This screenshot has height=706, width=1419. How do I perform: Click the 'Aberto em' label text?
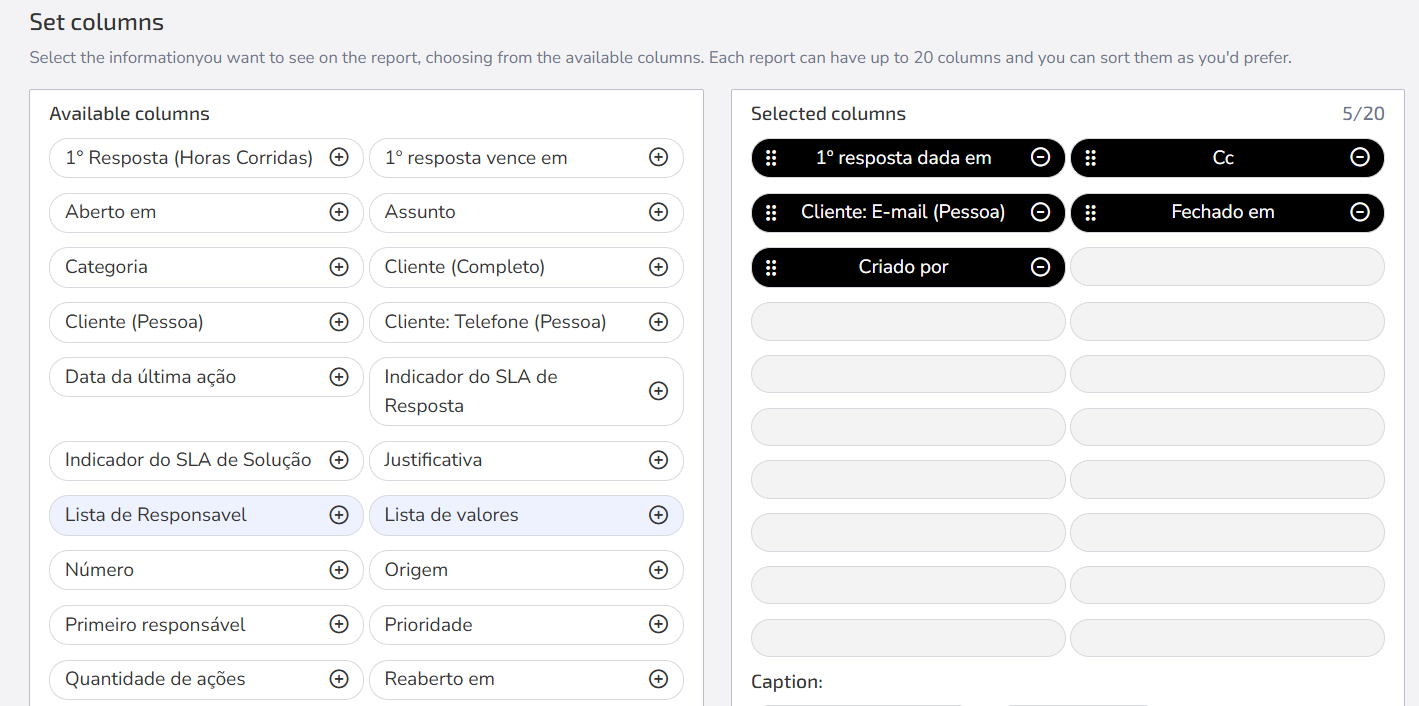click(x=111, y=212)
